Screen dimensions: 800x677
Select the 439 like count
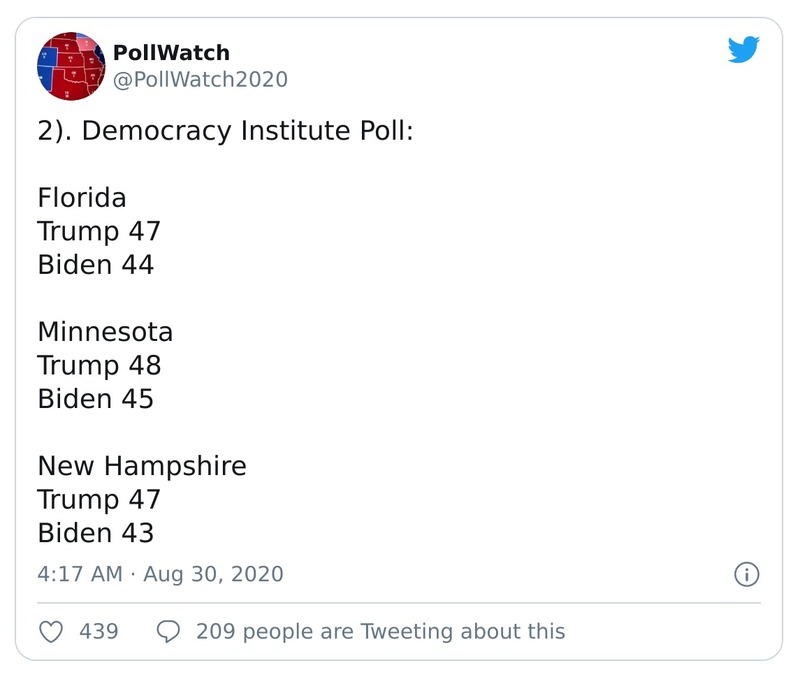pos(94,631)
